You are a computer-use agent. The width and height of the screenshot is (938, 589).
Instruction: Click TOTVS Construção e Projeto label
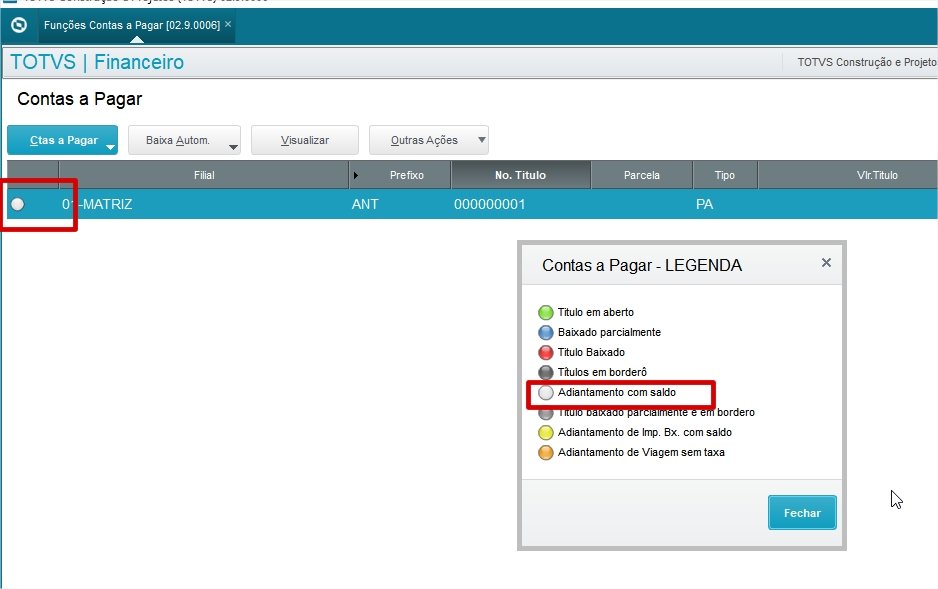tap(867, 62)
